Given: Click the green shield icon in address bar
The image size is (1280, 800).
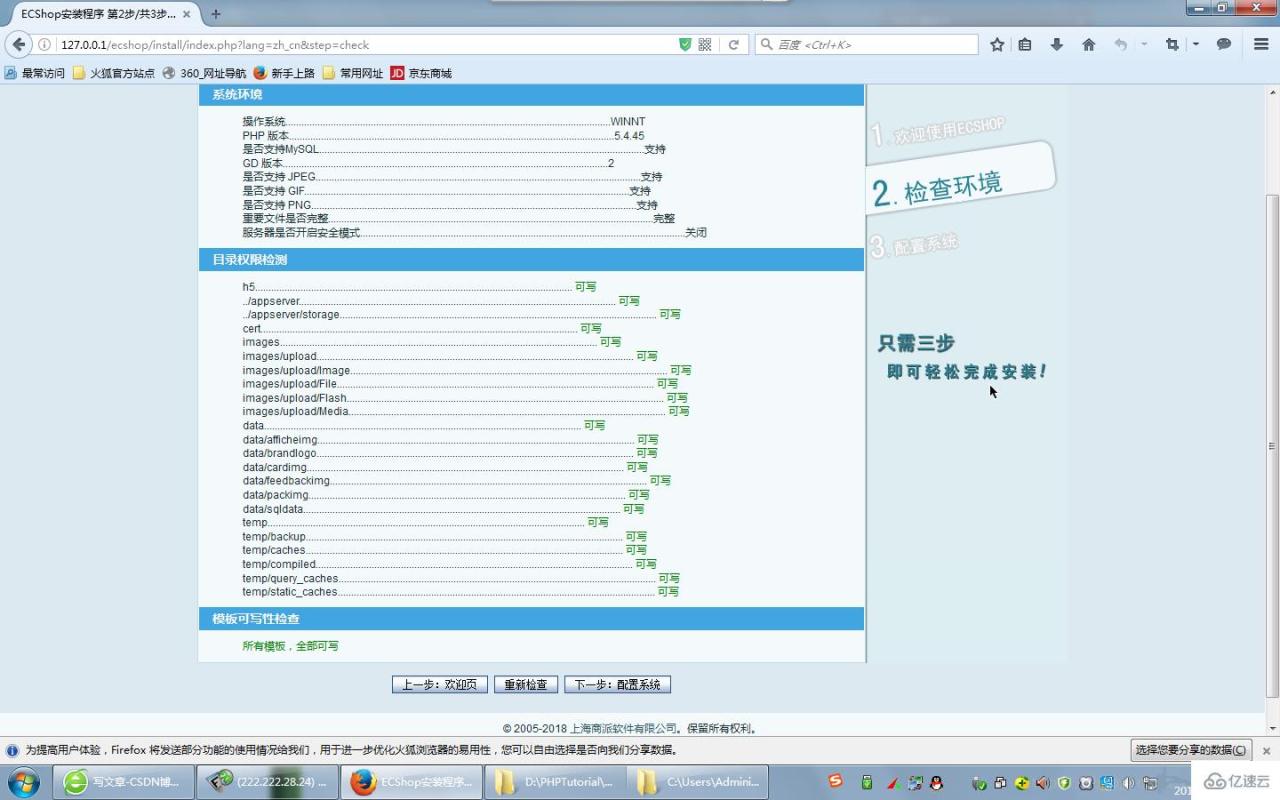Looking at the screenshot, I should [x=685, y=45].
